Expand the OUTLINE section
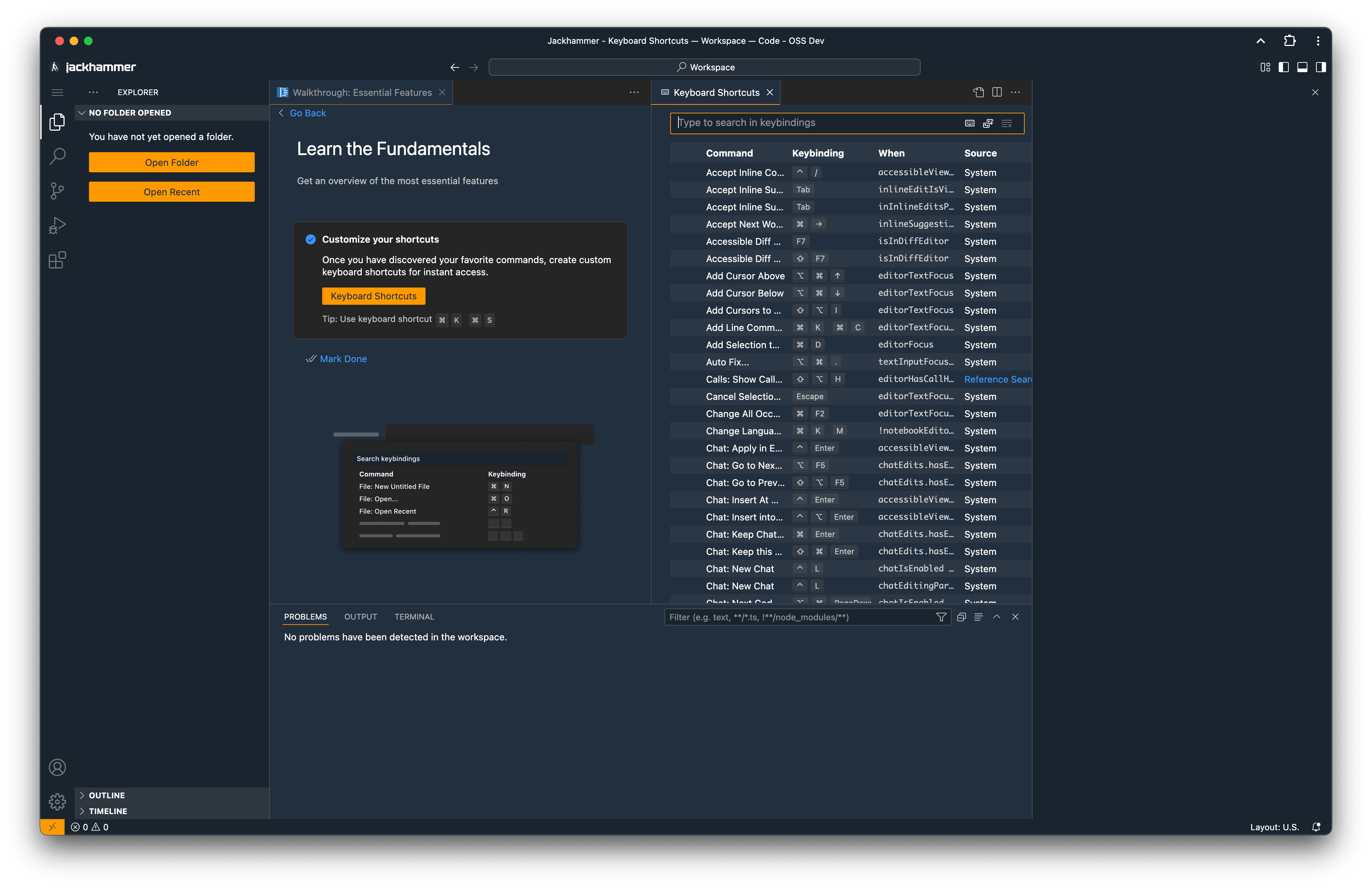 [x=172, y=795]
